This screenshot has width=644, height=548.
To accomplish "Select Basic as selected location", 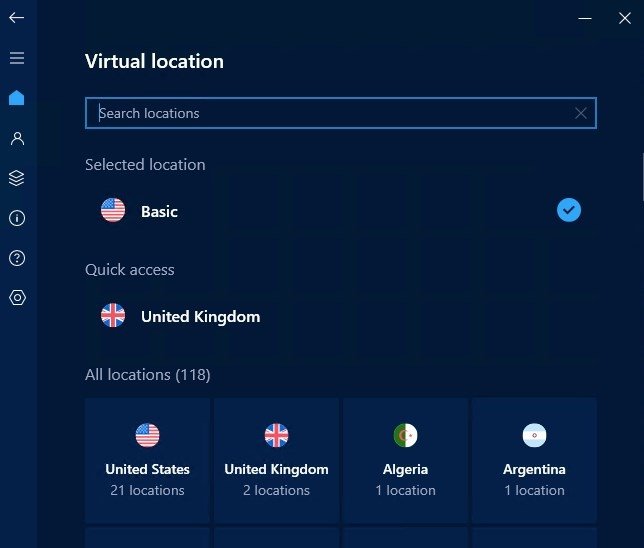I will tap(340, 211).
